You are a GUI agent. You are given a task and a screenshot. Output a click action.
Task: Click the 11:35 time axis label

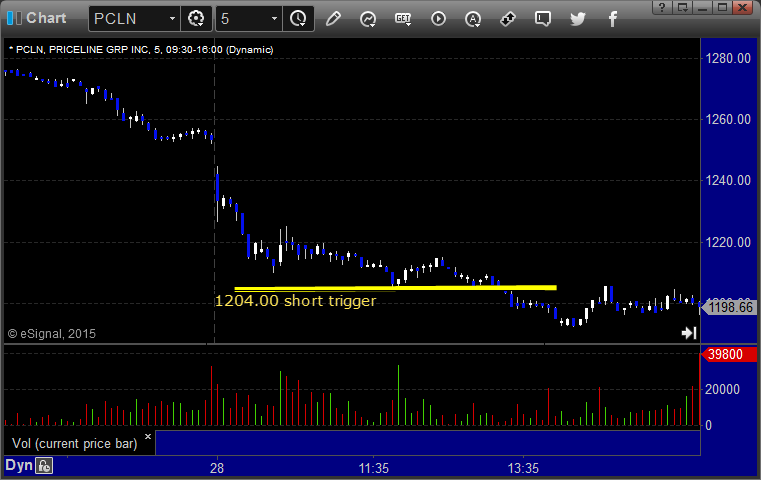click(374, 468)
